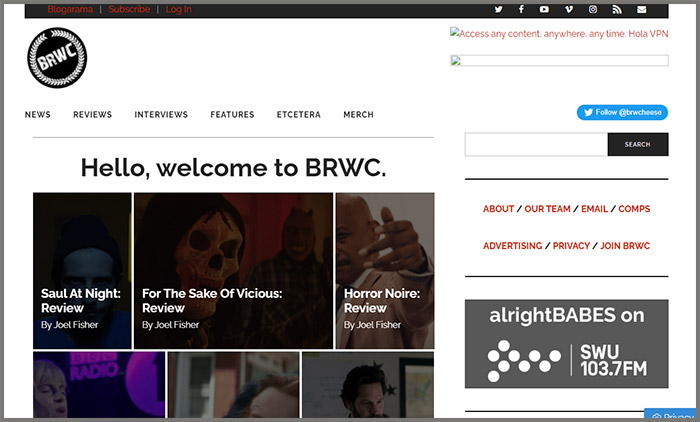Open the Horror Noire review card

pos(385,271)
